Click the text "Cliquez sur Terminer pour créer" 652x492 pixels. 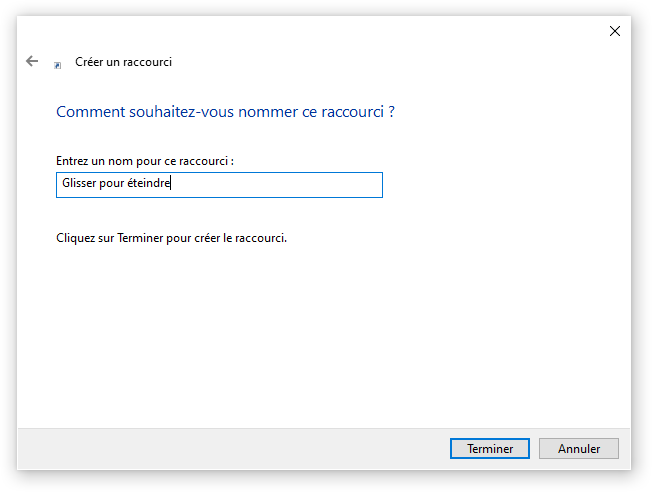coord(138,238)
